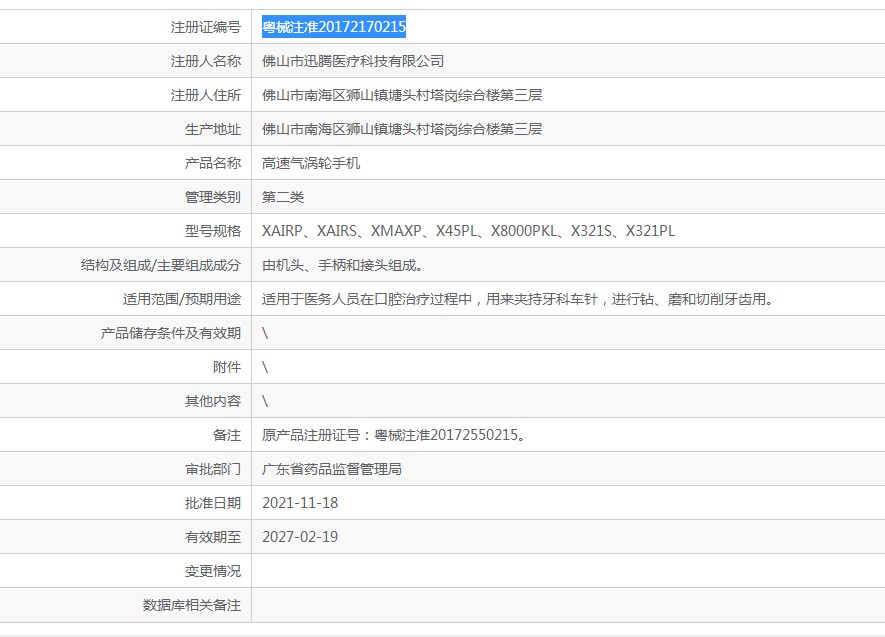
Task: Click the label 其他内容
Action: point(213,401)
